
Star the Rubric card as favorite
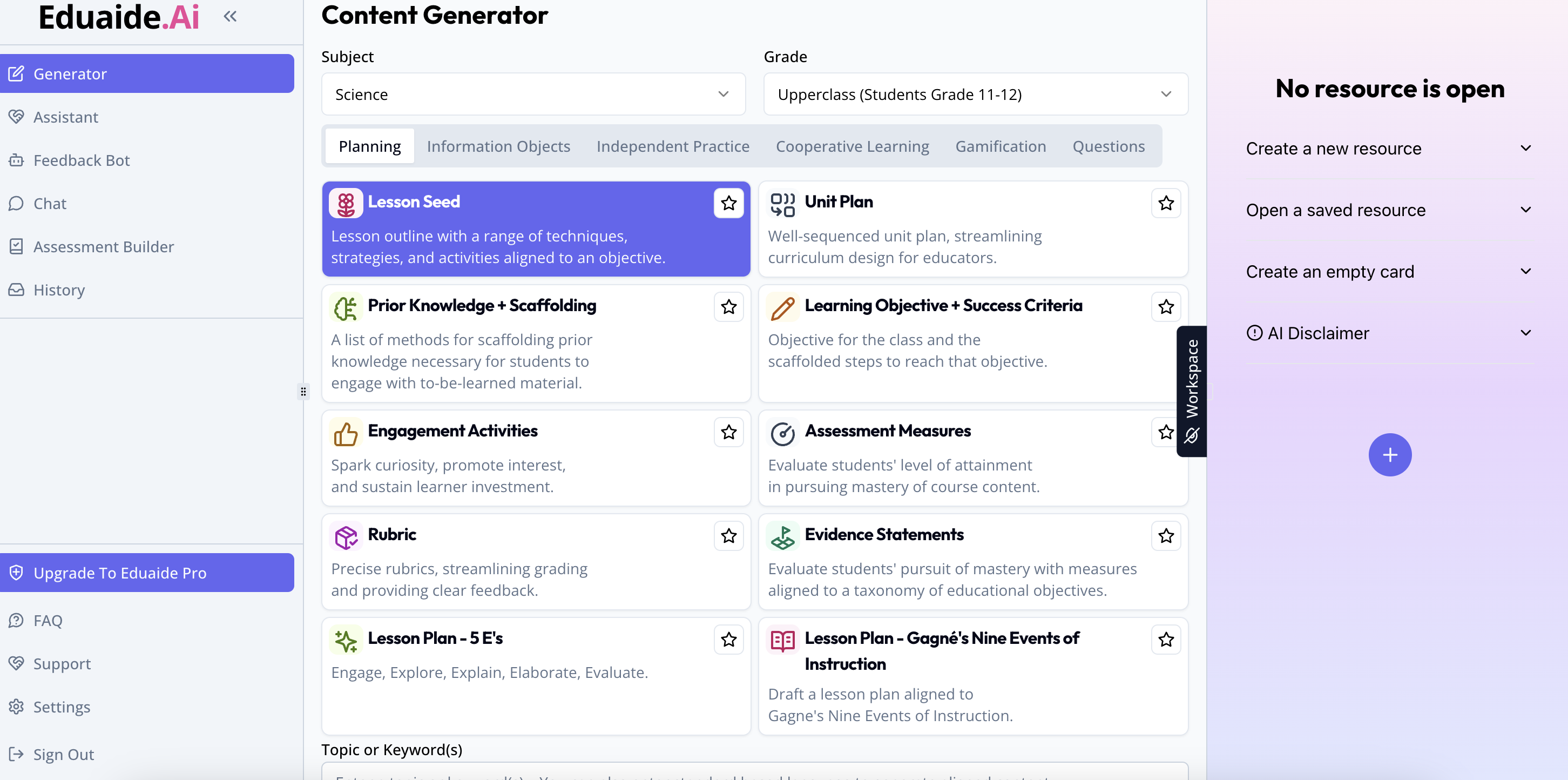pyautogui.click(x=728, y=536)
